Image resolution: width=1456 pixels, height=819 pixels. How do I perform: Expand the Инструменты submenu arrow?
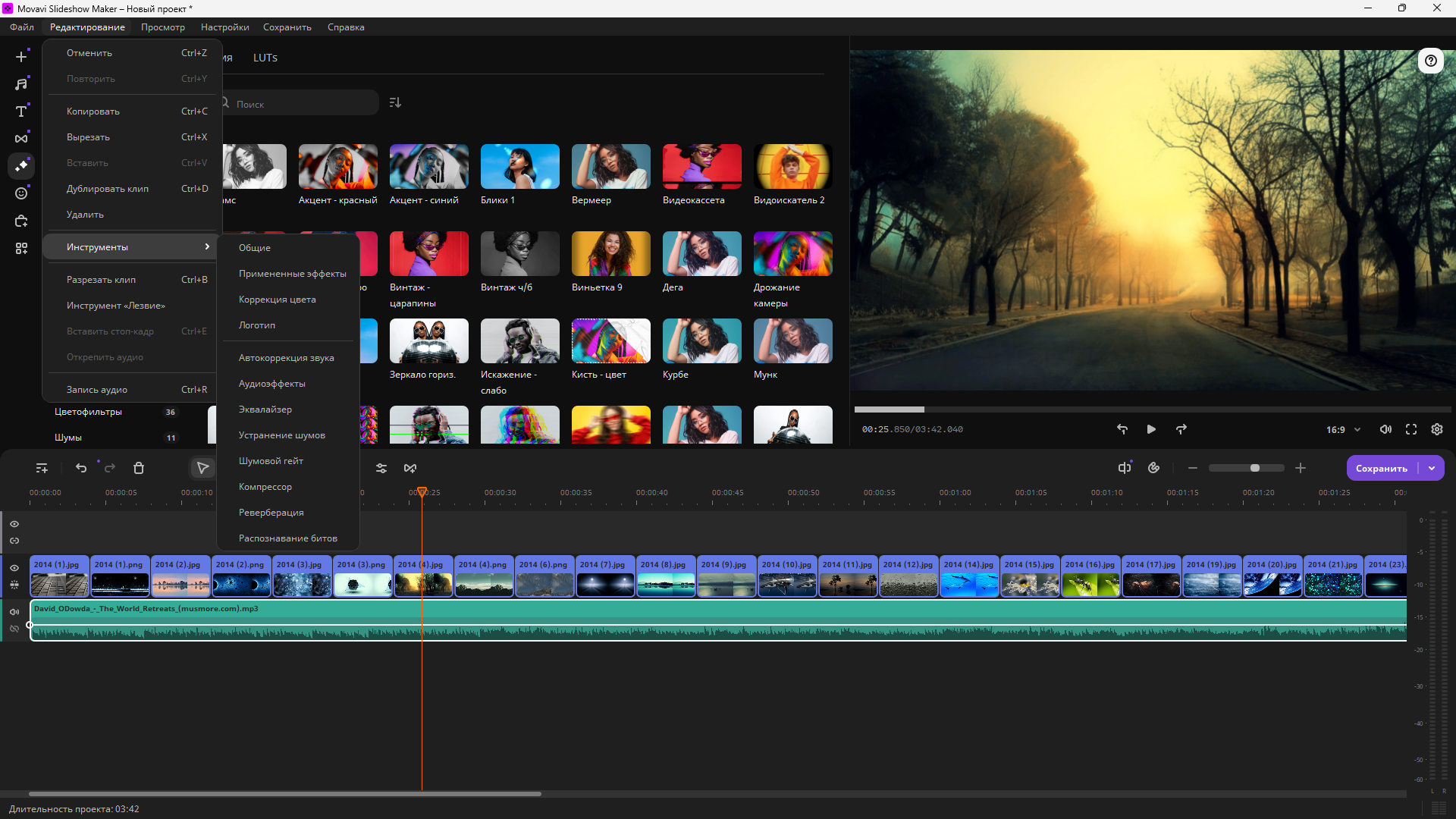click(207, 247)
